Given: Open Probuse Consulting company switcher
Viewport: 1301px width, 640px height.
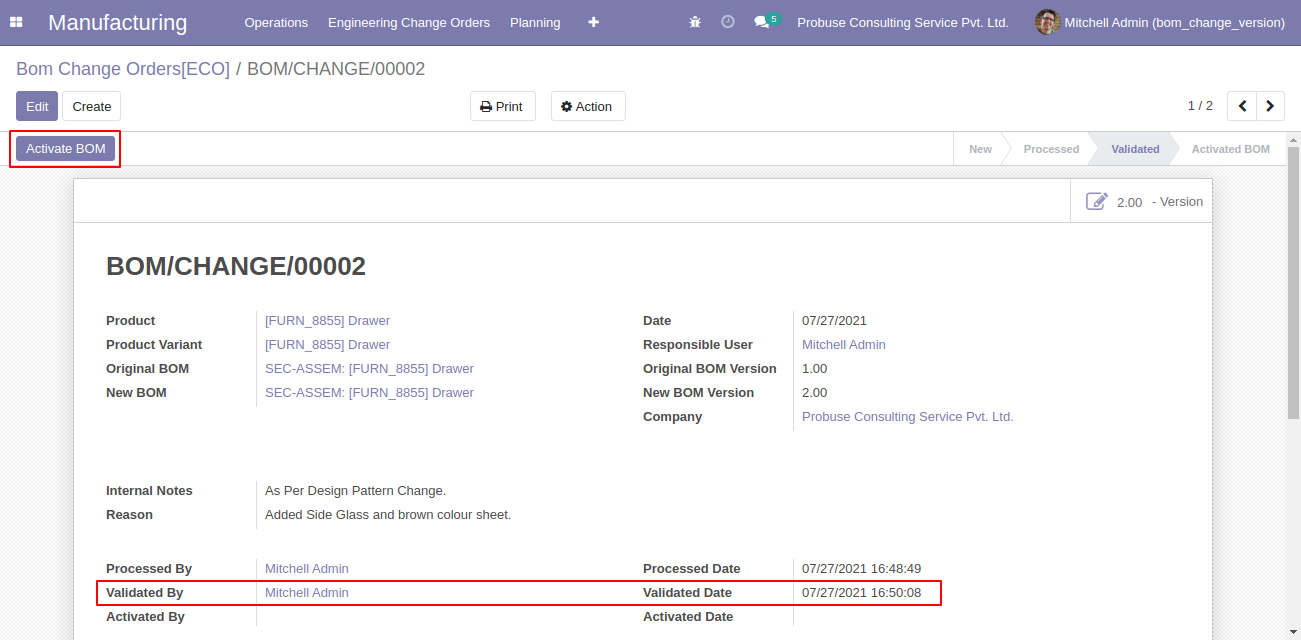Looking at the screenshot, I should point(903,22).
